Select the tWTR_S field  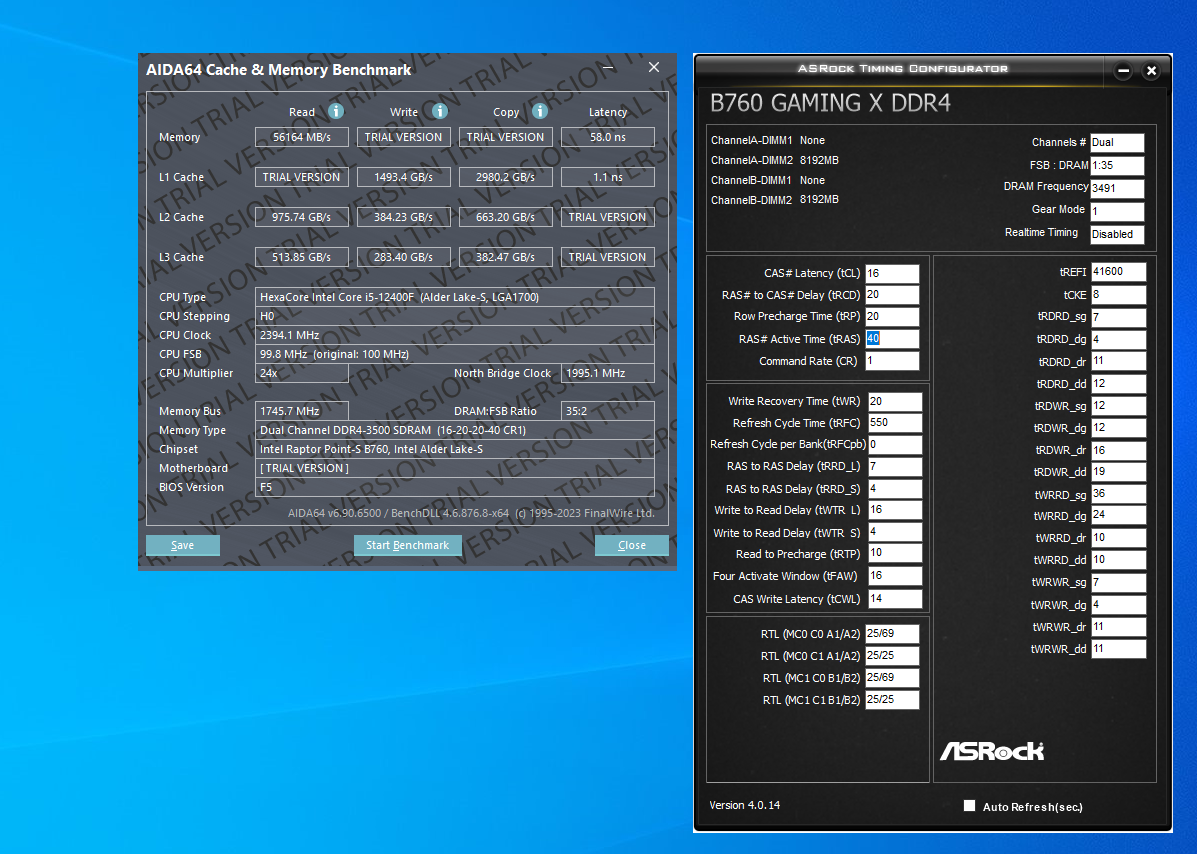pos(895,532)
